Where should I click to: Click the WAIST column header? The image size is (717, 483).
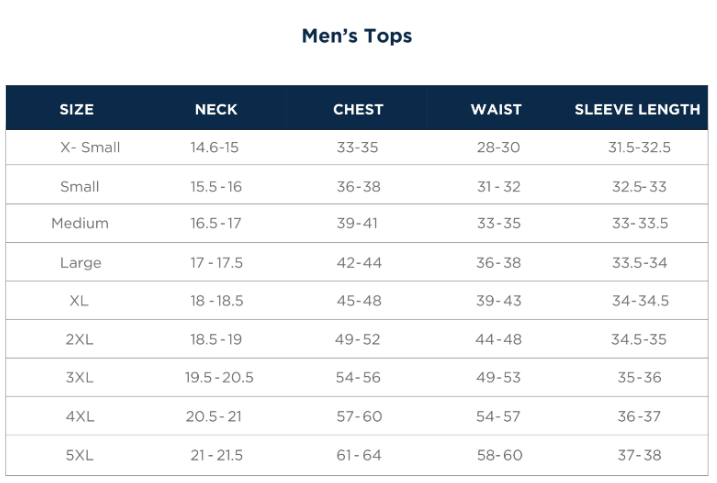coord(496,110)
